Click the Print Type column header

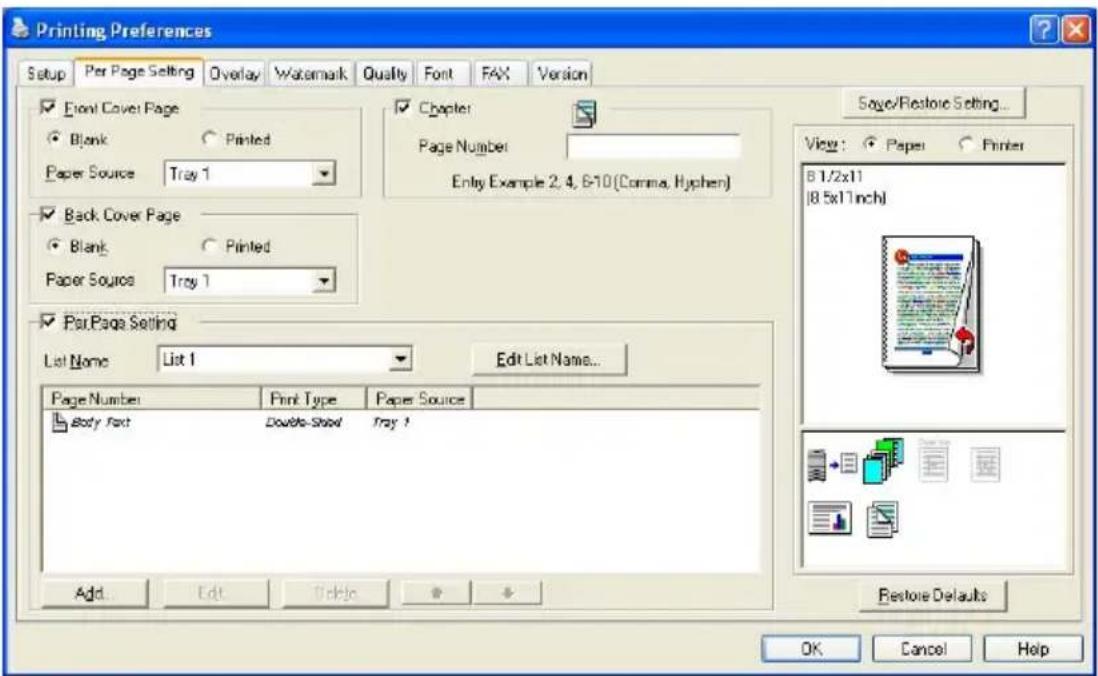pyautogui.click(x=314, y=399)
